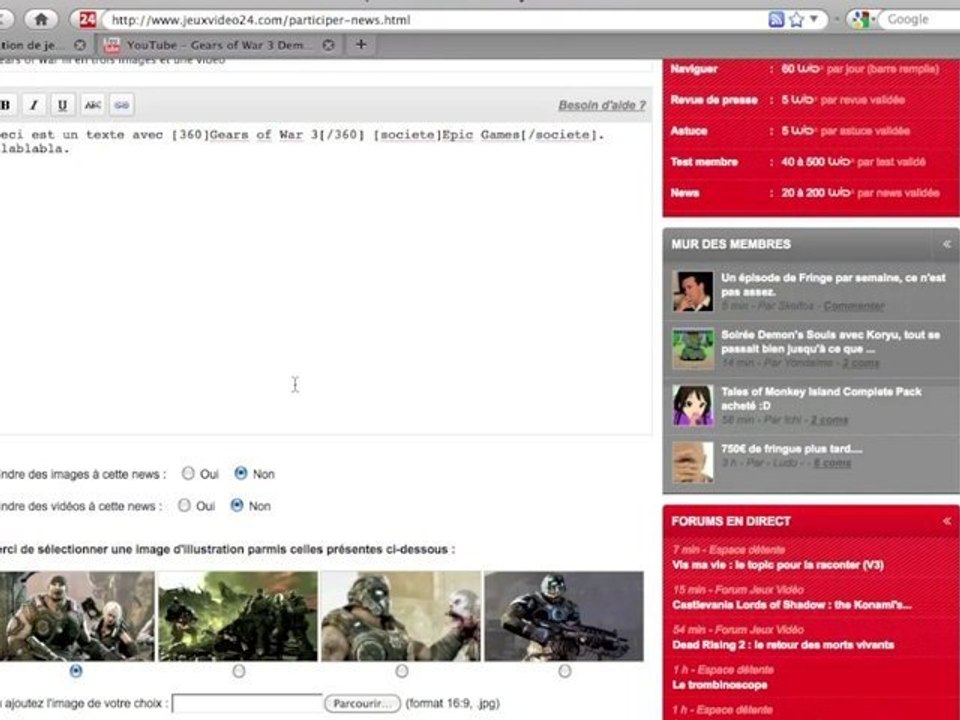Click the anime girl avatar beside Monkey Island post
Screen dimensions: 960x720
693,405
